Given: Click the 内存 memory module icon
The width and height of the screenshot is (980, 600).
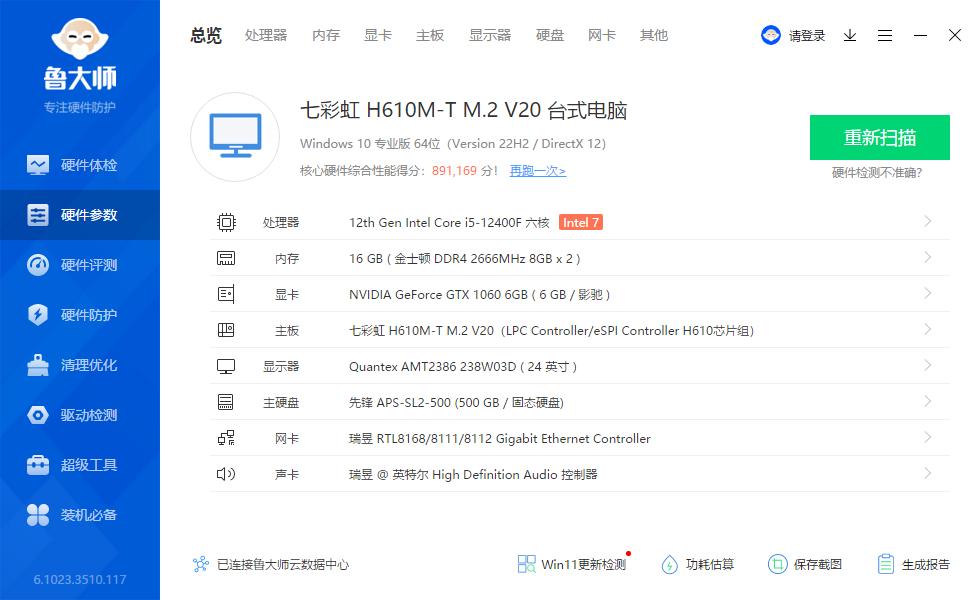Looking at the screenshot, I should pyautogui.click(x=226, y=258).
